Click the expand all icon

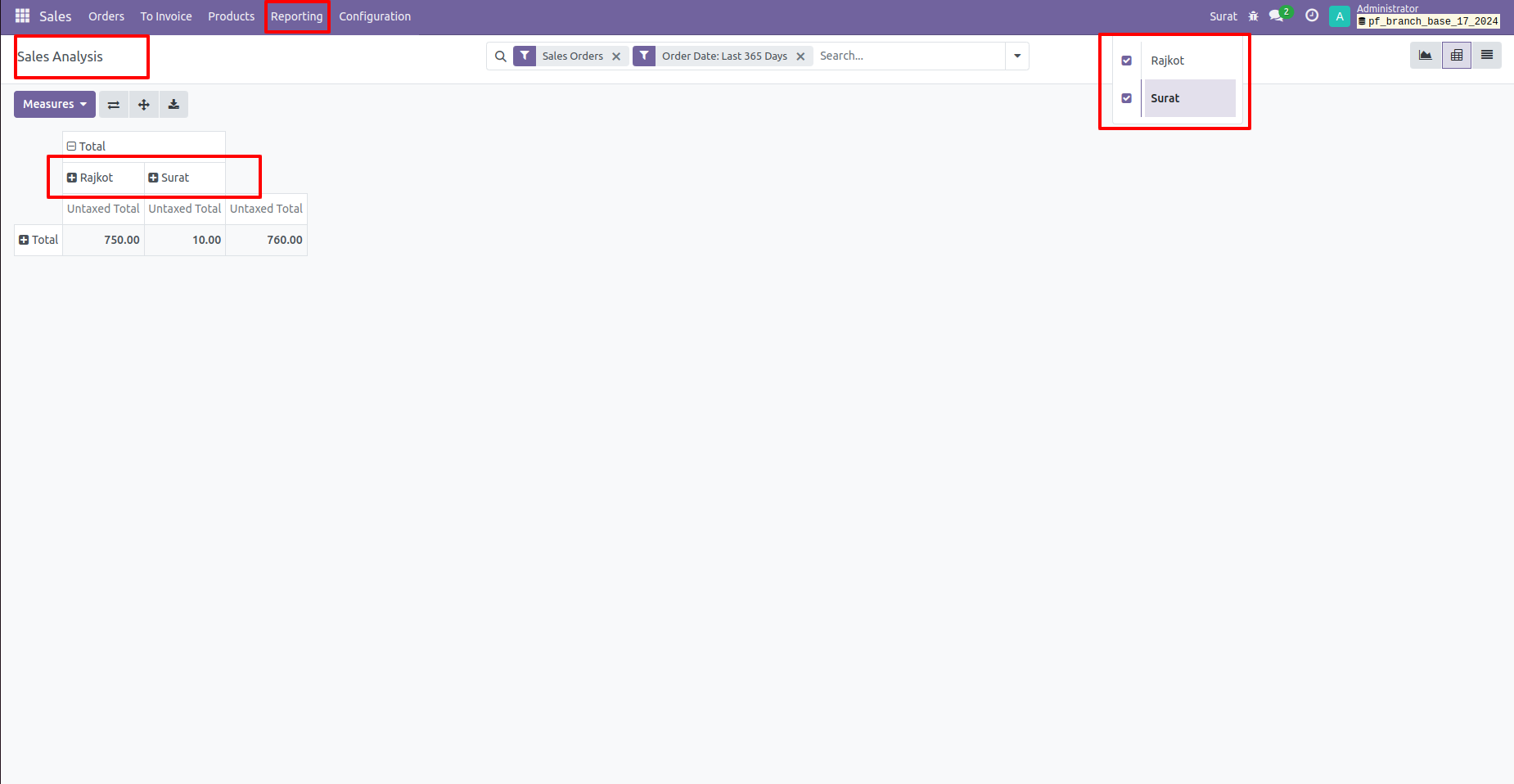144,105
